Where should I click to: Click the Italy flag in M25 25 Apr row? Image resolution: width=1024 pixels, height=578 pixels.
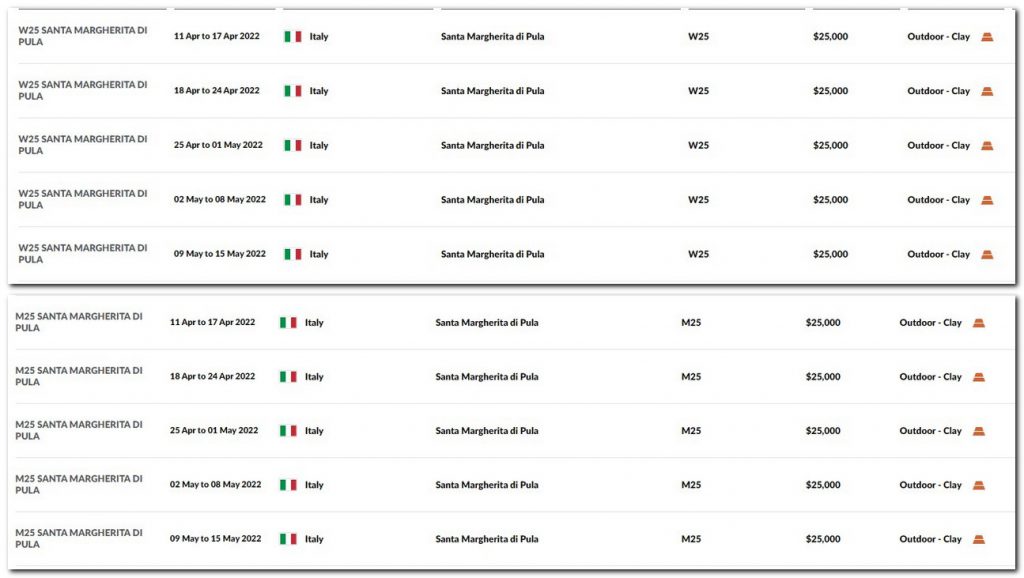(x=288, y=431)
